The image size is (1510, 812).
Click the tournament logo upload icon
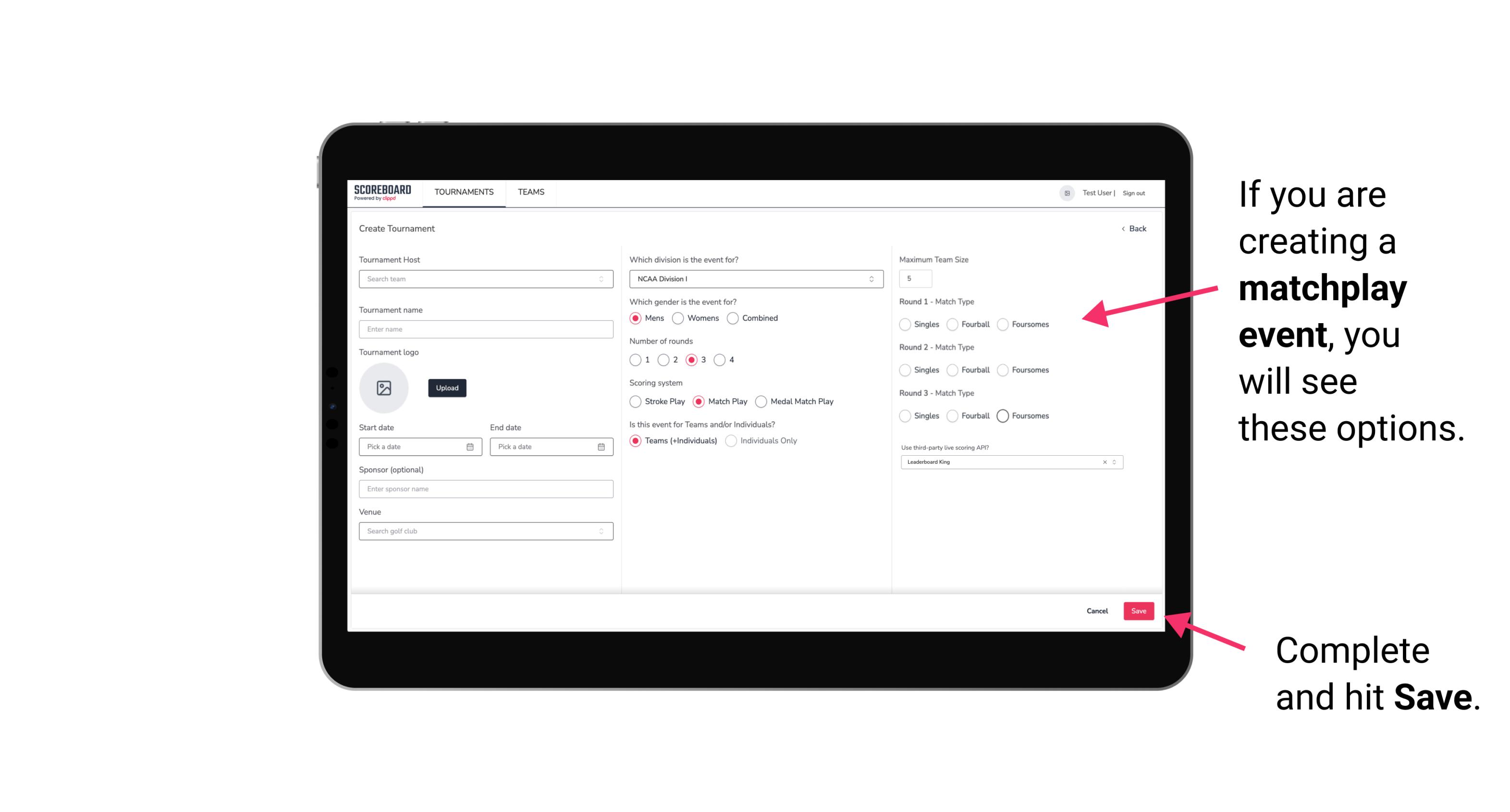(x=384, y=388)
